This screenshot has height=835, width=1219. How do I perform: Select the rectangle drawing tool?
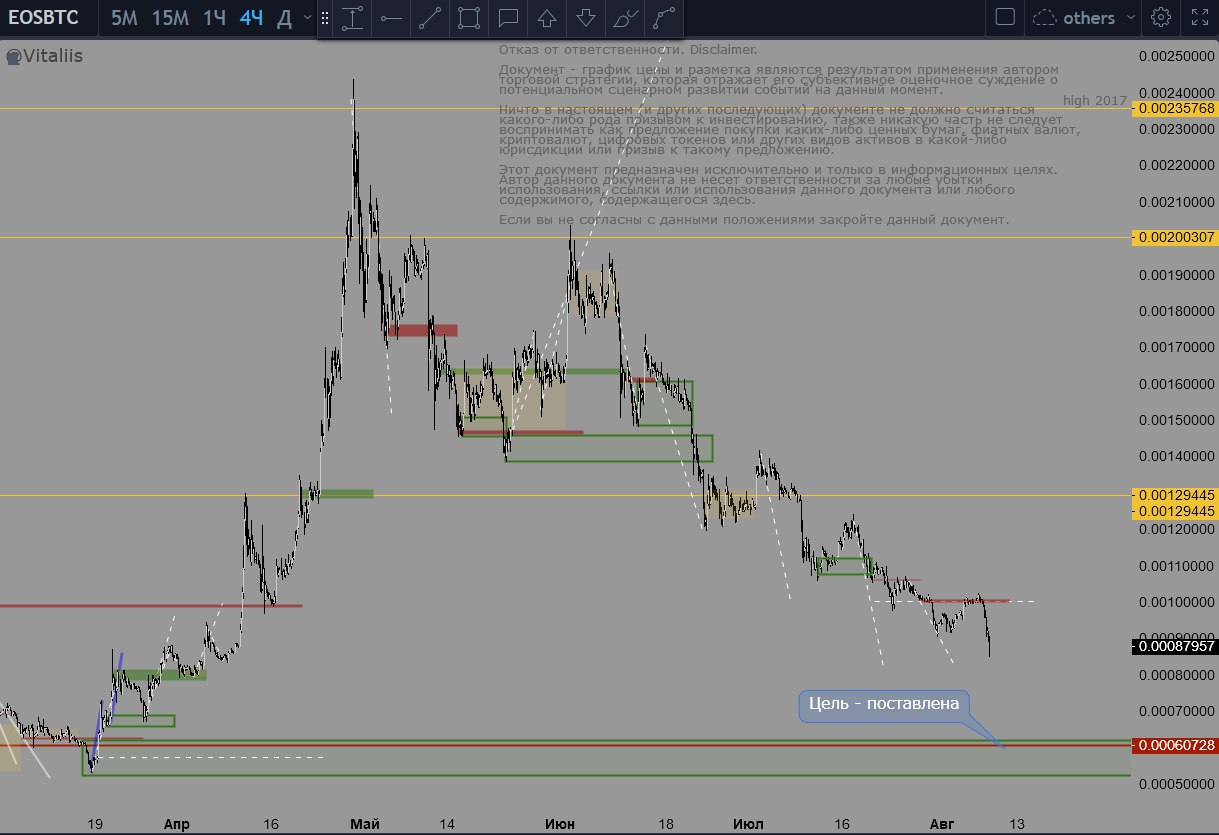[x=468, y=18]
